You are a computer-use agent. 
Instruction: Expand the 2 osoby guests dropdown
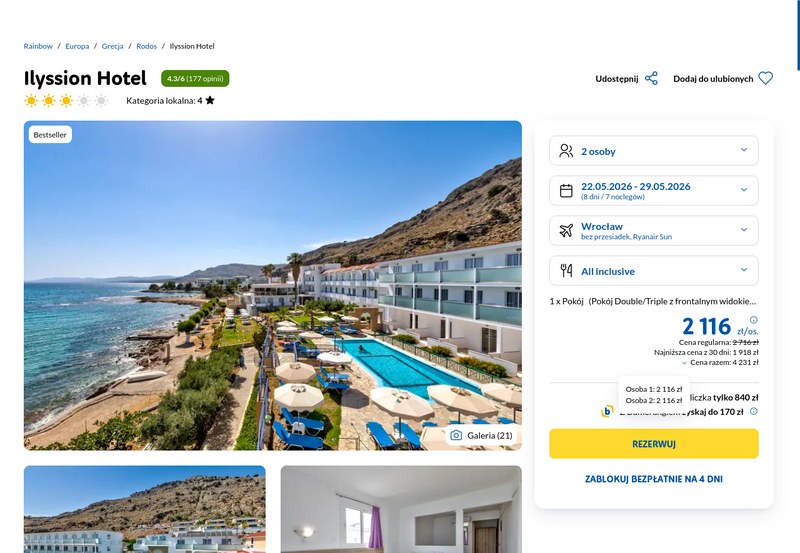[x=654, y=150]
